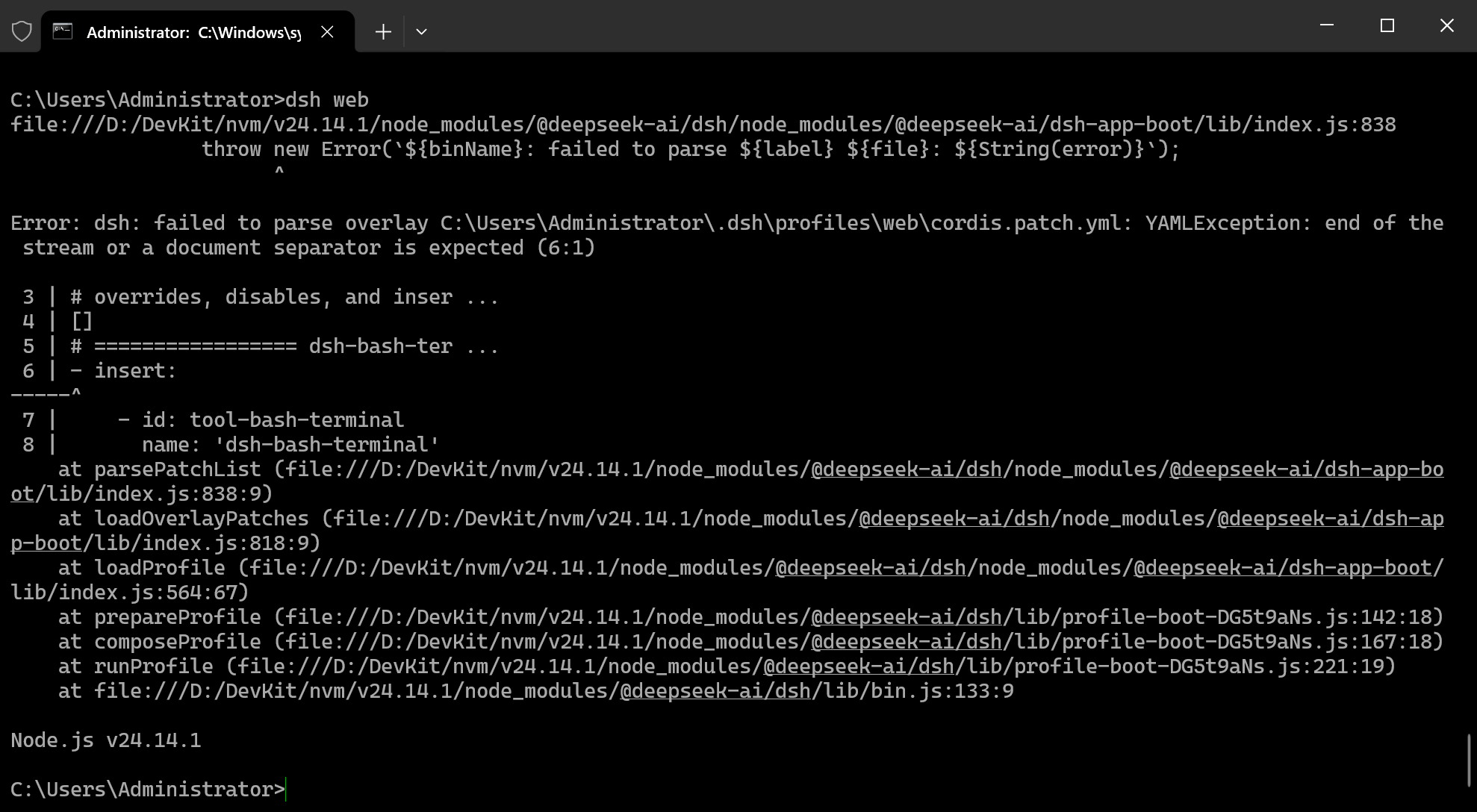Click the 'throw new Error' source line
1477x812 pixels.
coord(691,149)
